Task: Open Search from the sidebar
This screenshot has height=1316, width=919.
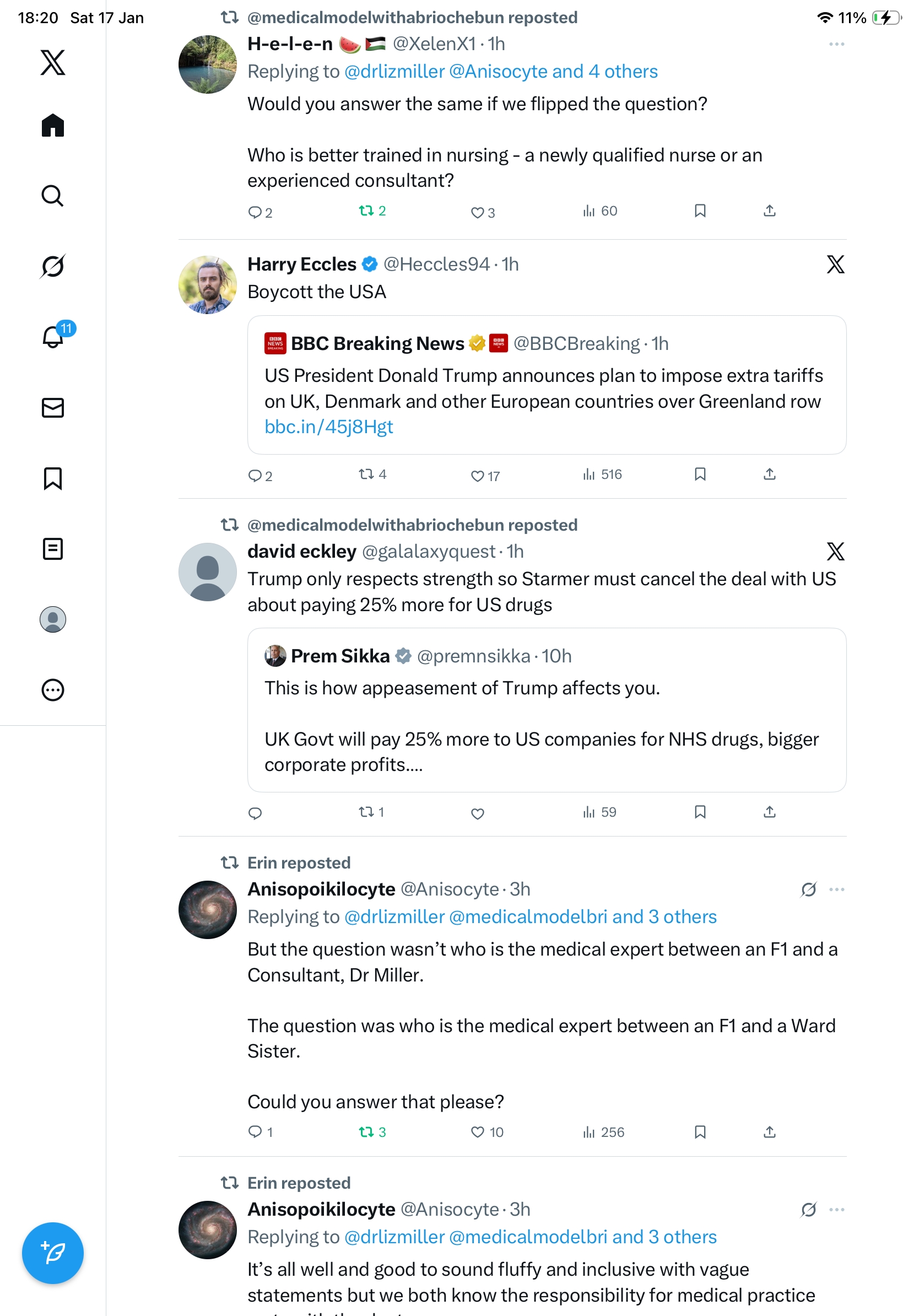Action: [x=53, y=196]
